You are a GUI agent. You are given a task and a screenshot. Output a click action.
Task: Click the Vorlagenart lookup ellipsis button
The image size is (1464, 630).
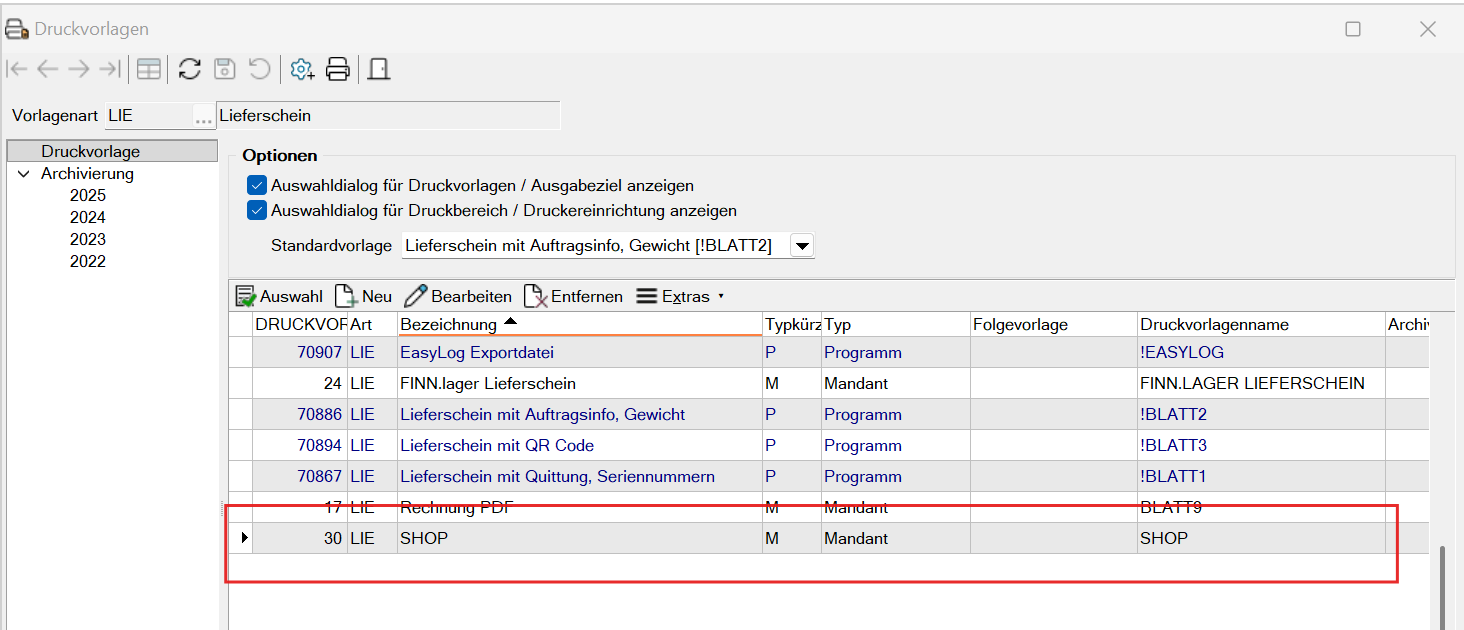(x=203, y=116)
